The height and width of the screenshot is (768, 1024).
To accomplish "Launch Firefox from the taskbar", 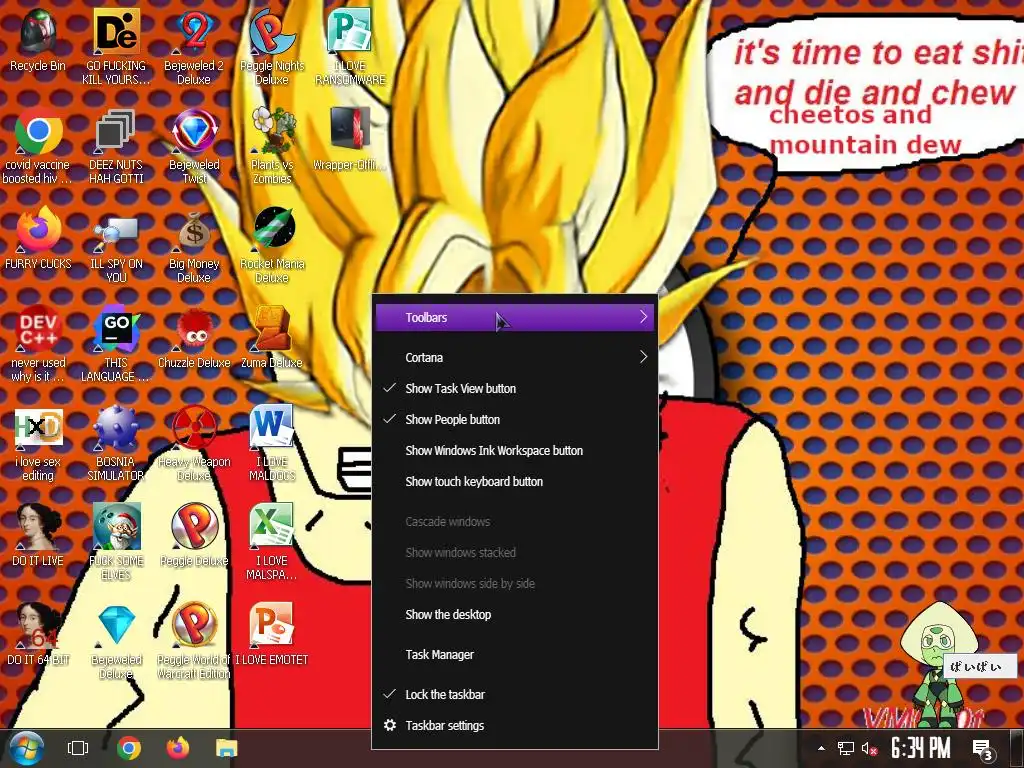I will pyautogui.click(x=178, y=748).
